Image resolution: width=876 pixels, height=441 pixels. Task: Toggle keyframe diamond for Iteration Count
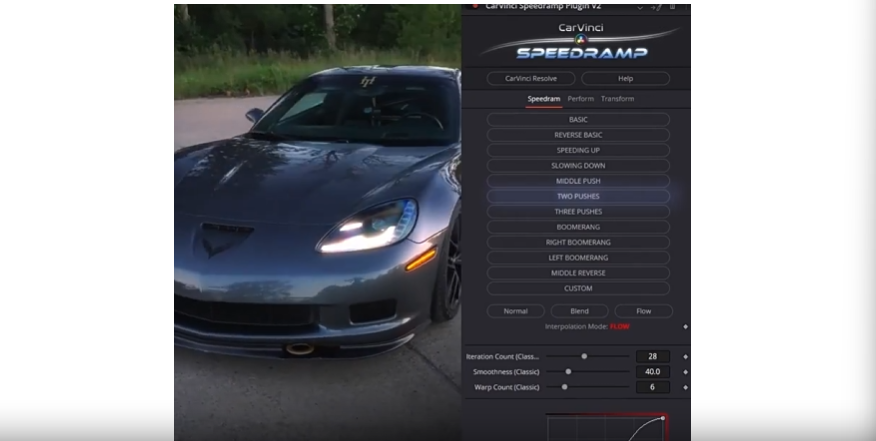tap(685, 356)
